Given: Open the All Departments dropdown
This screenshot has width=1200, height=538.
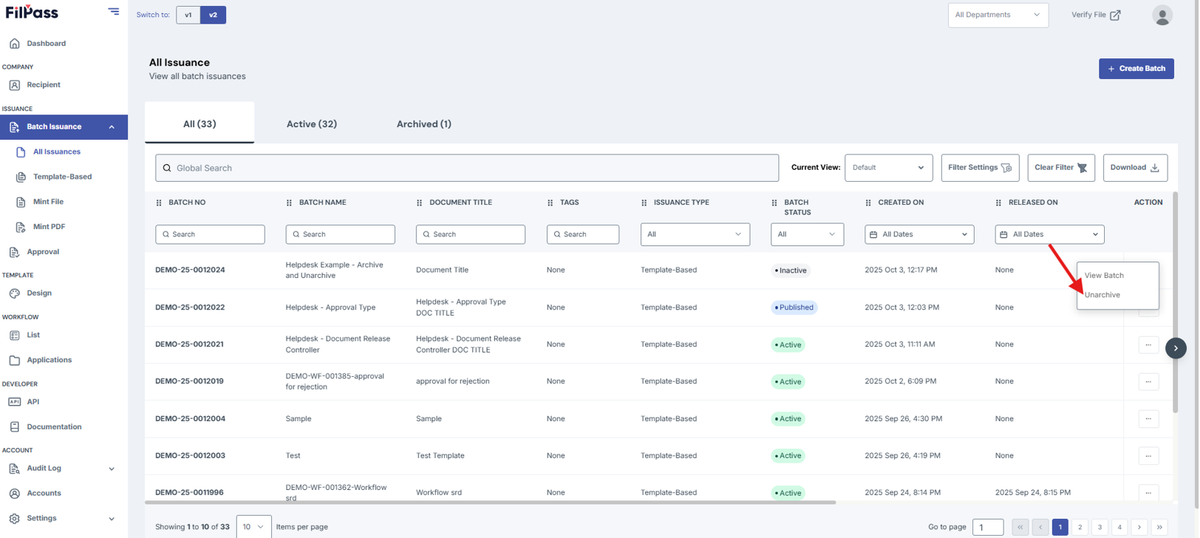Looking at the screenshot, I should (998, 15).
